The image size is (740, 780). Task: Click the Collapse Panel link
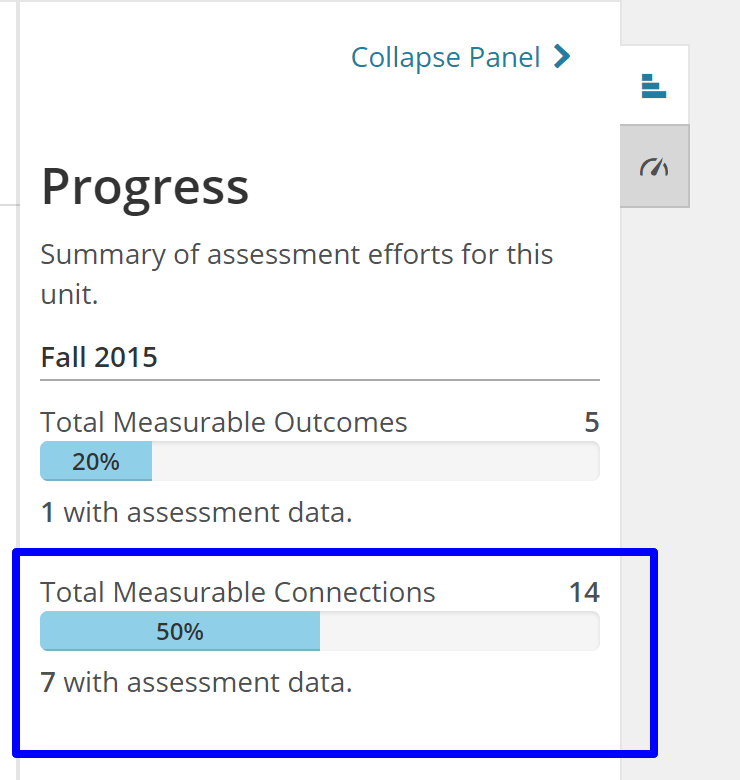pos(461,58)
